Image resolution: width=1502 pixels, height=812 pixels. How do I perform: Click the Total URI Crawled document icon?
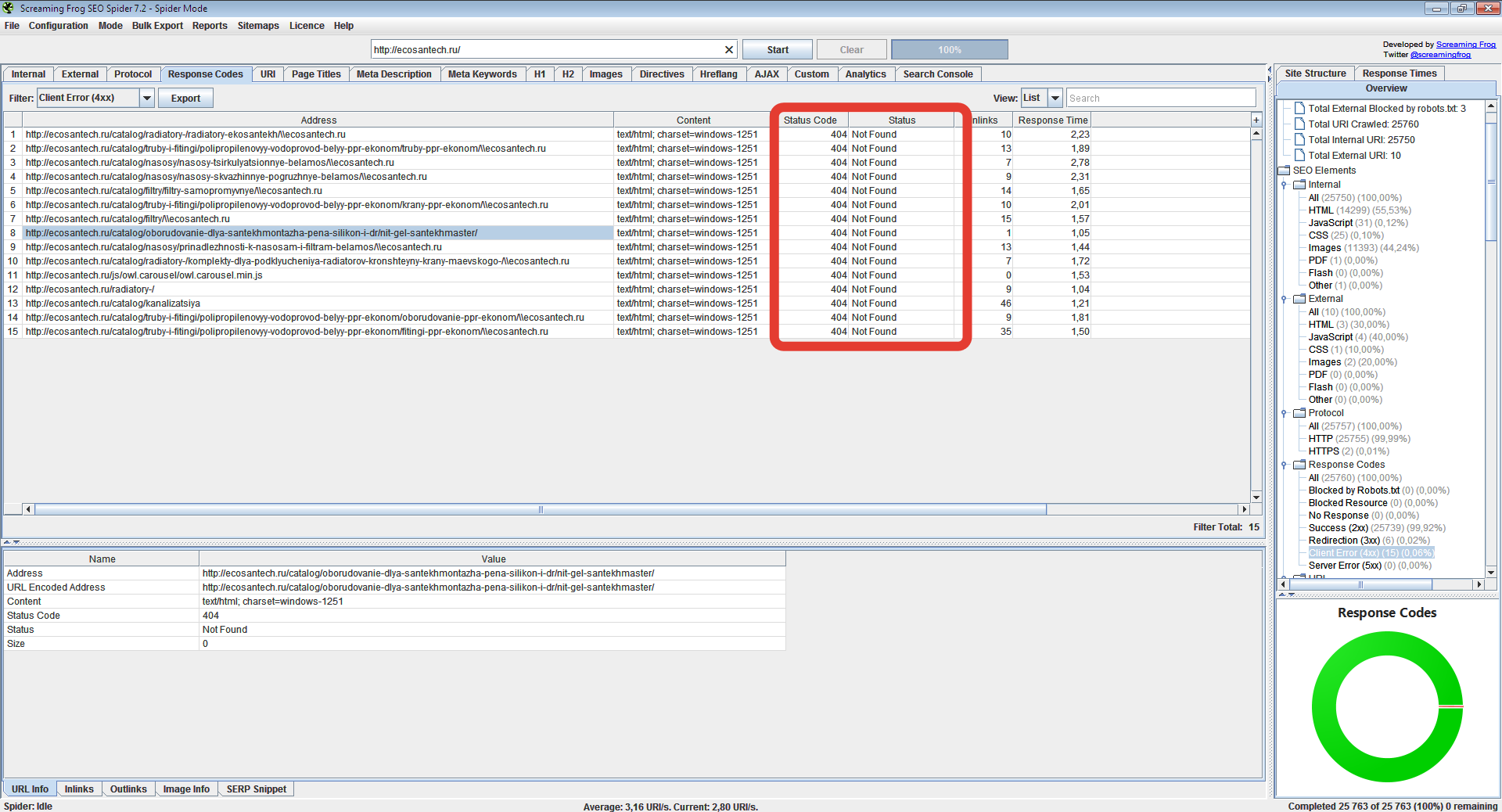[x=1299, y=124]
